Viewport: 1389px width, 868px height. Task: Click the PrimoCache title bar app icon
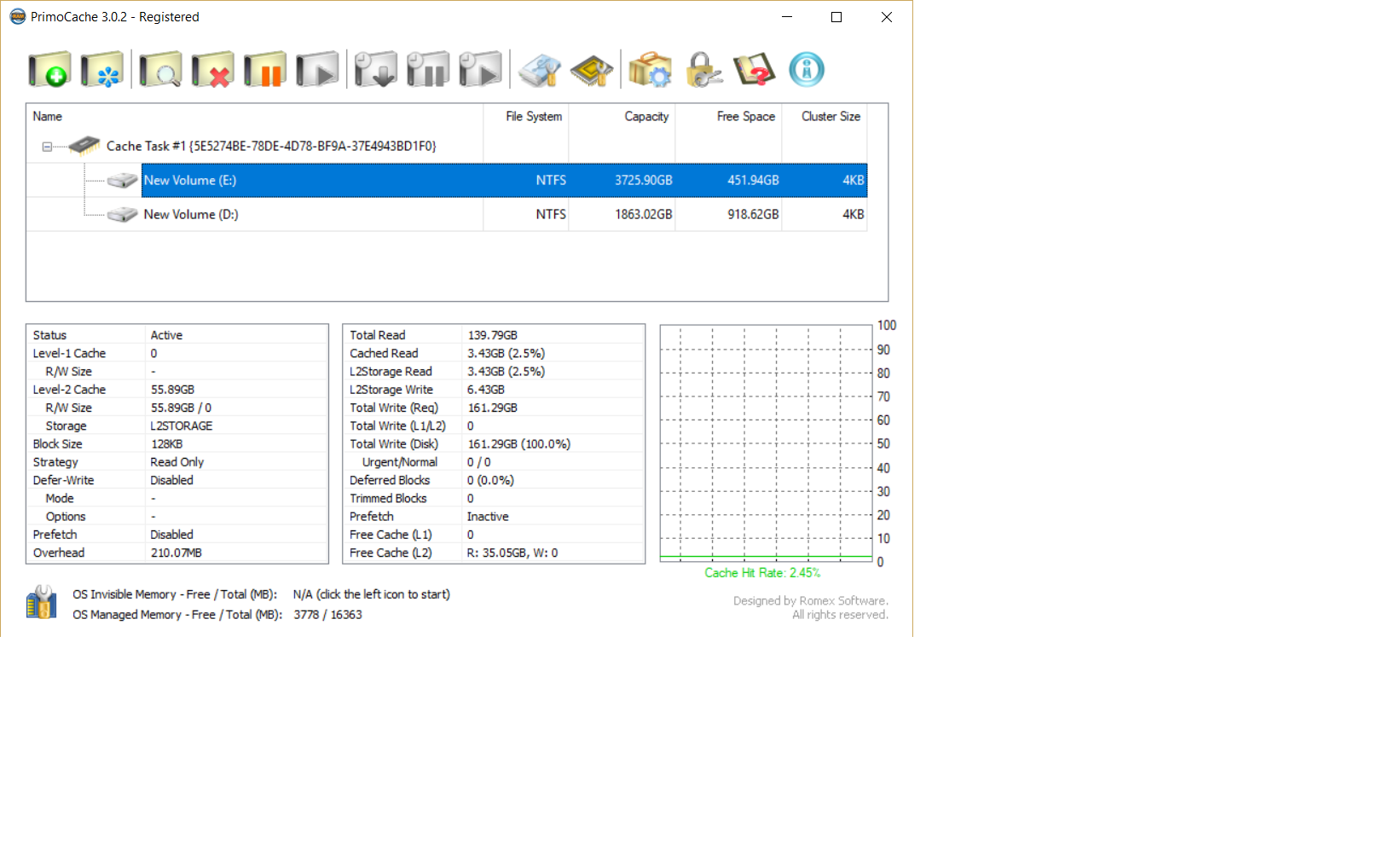(17, 16)
